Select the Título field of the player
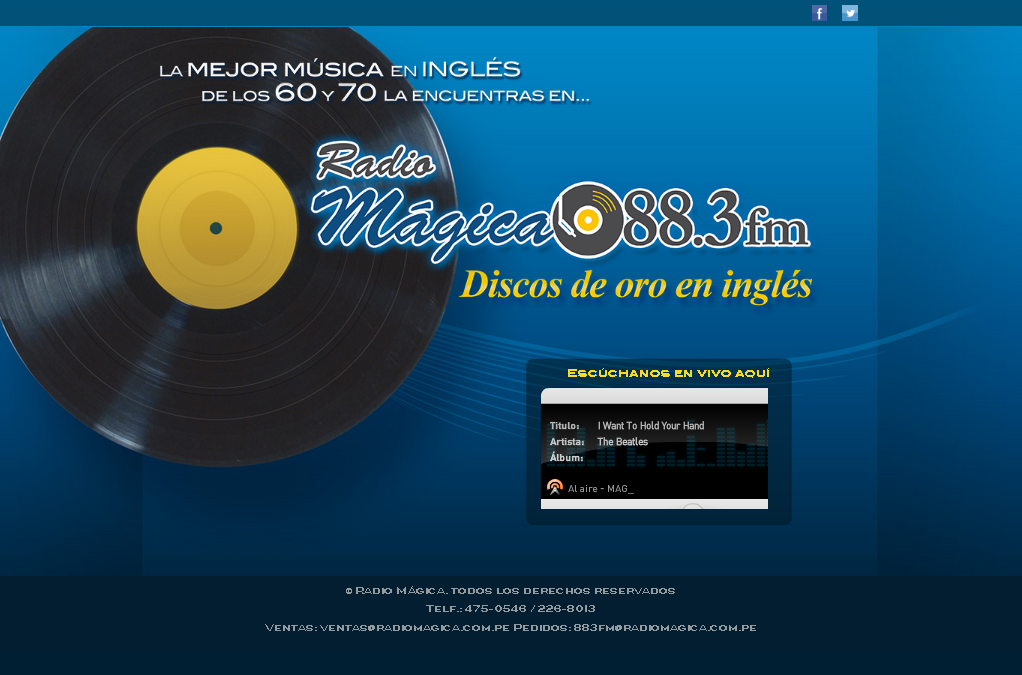This screenshot has width=1022, height=675. [x=565, y=425]
